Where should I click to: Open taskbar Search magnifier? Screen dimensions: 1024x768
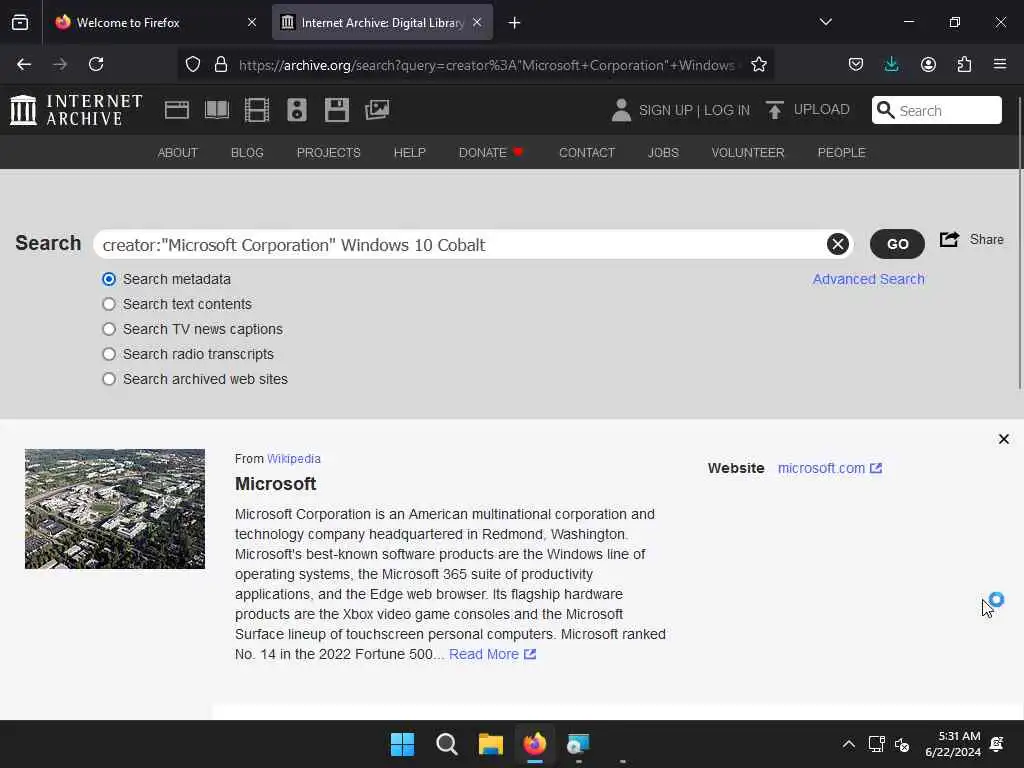point(447,744)
